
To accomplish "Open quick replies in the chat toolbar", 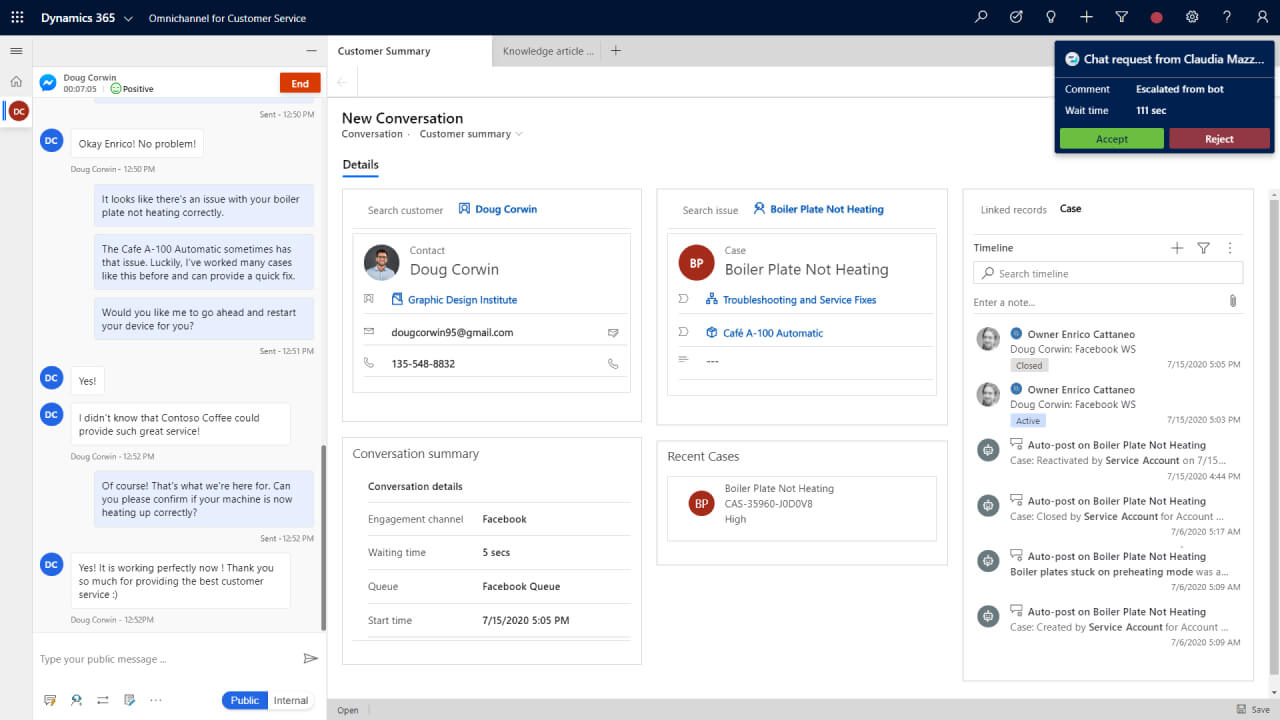I will click(50, 700).
